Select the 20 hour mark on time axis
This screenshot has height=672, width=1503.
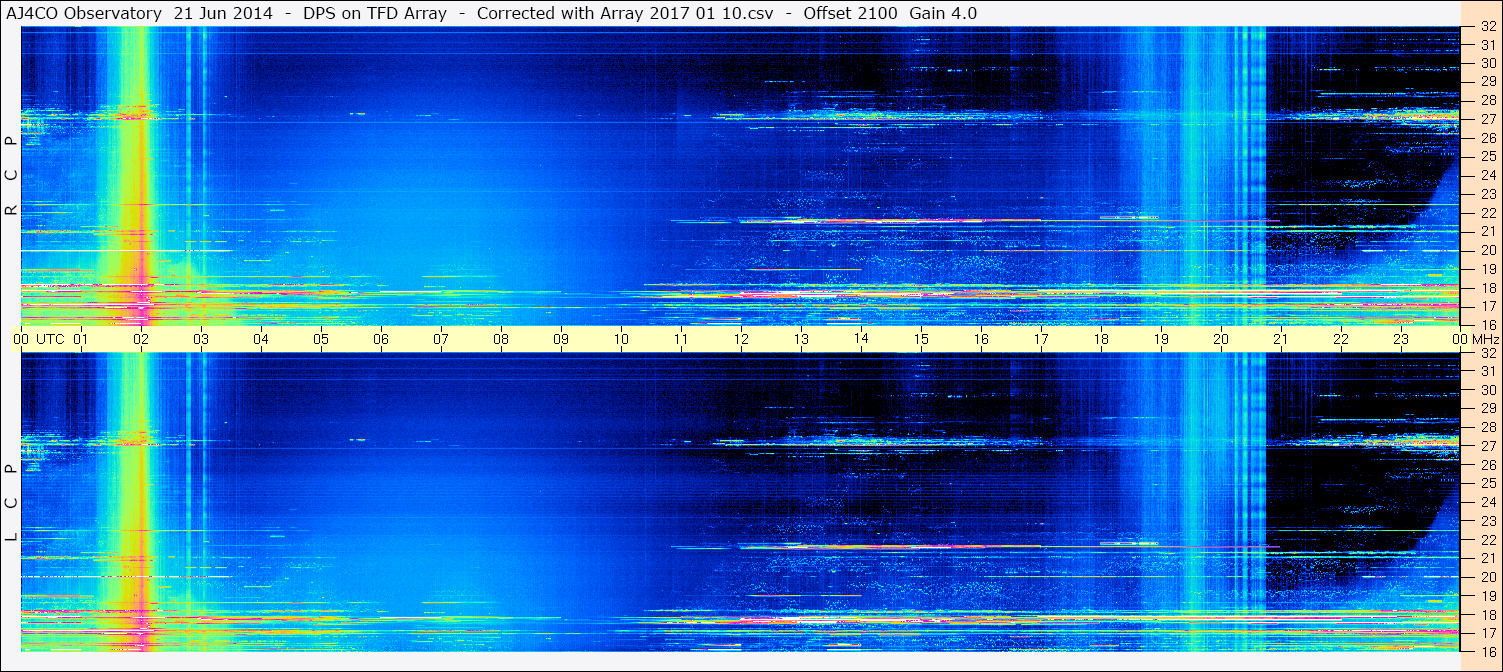[1221, 339]
